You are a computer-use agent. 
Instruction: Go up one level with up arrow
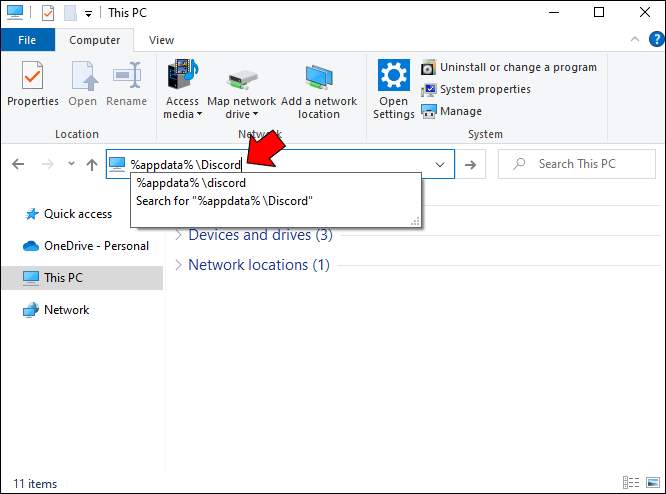pos(92,164)
